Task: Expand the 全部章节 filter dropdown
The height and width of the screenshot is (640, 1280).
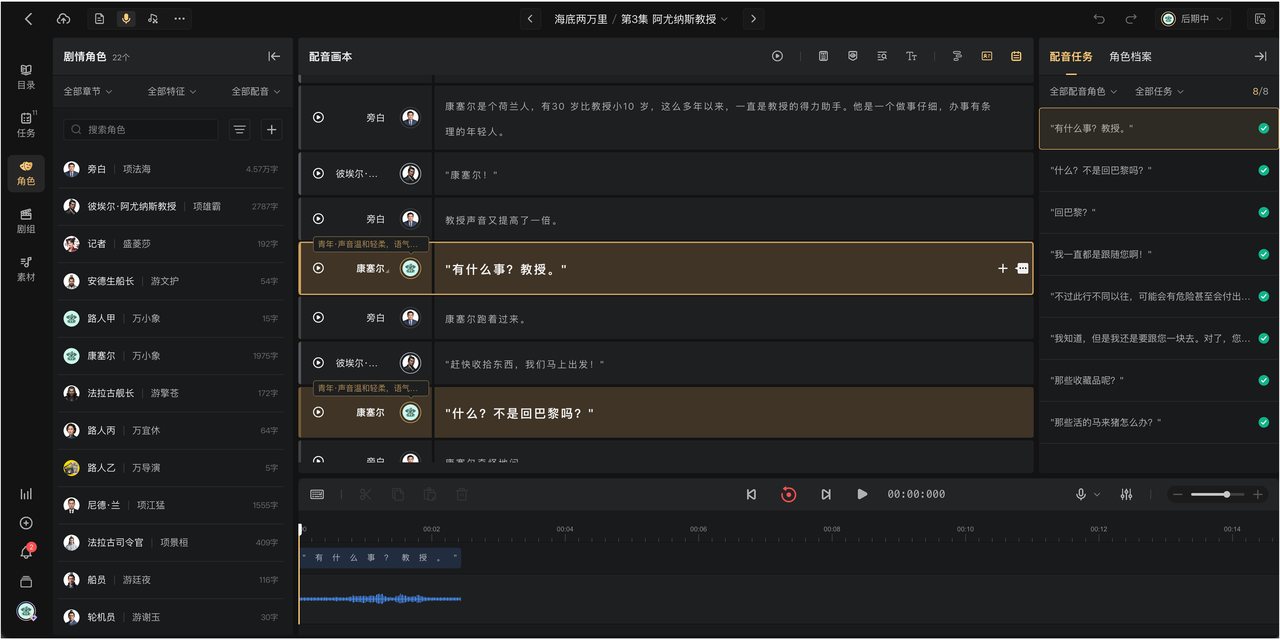Action: tap(88, 91)
